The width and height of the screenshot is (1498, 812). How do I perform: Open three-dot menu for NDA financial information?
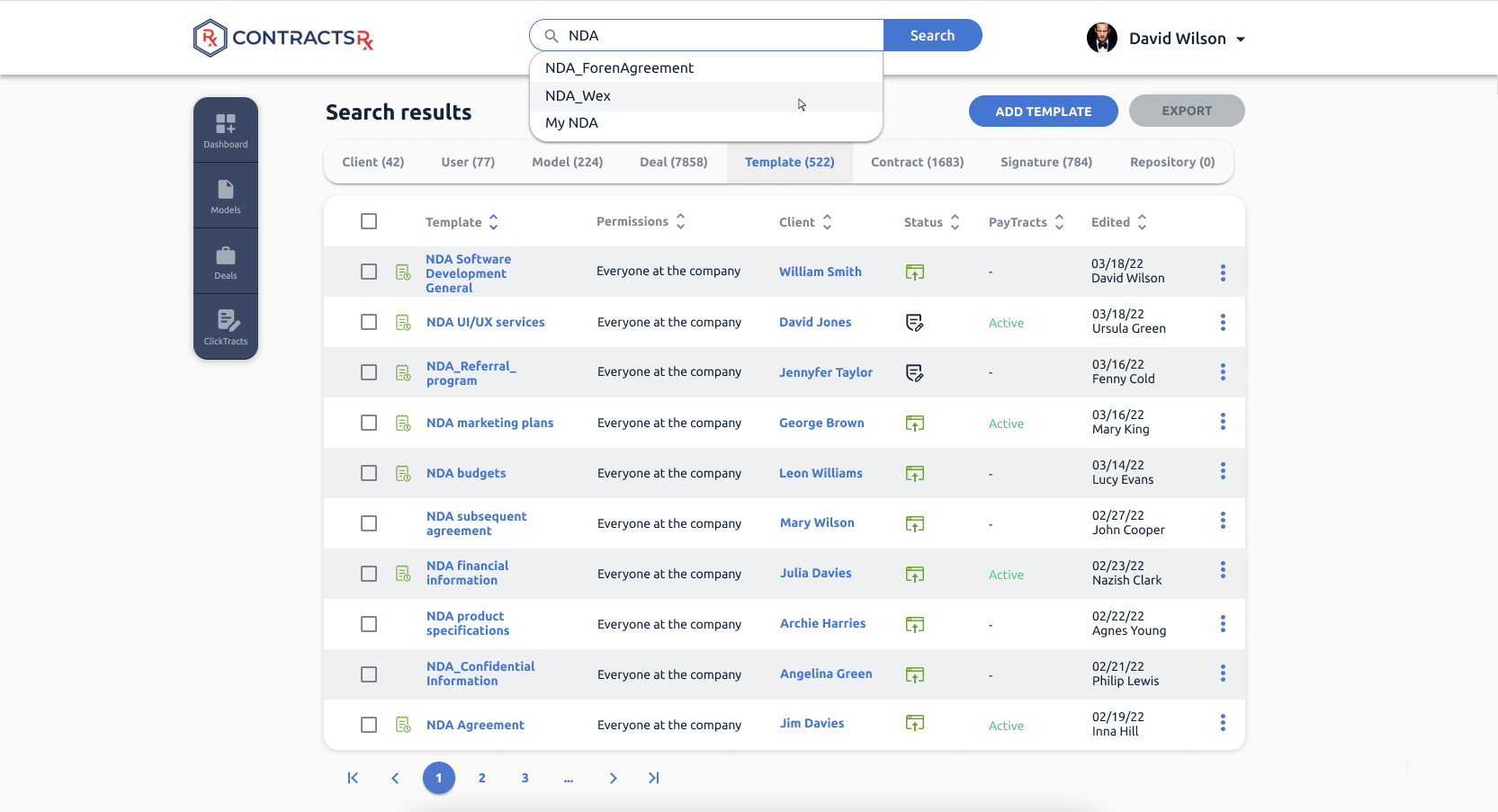coord(1223,570)
